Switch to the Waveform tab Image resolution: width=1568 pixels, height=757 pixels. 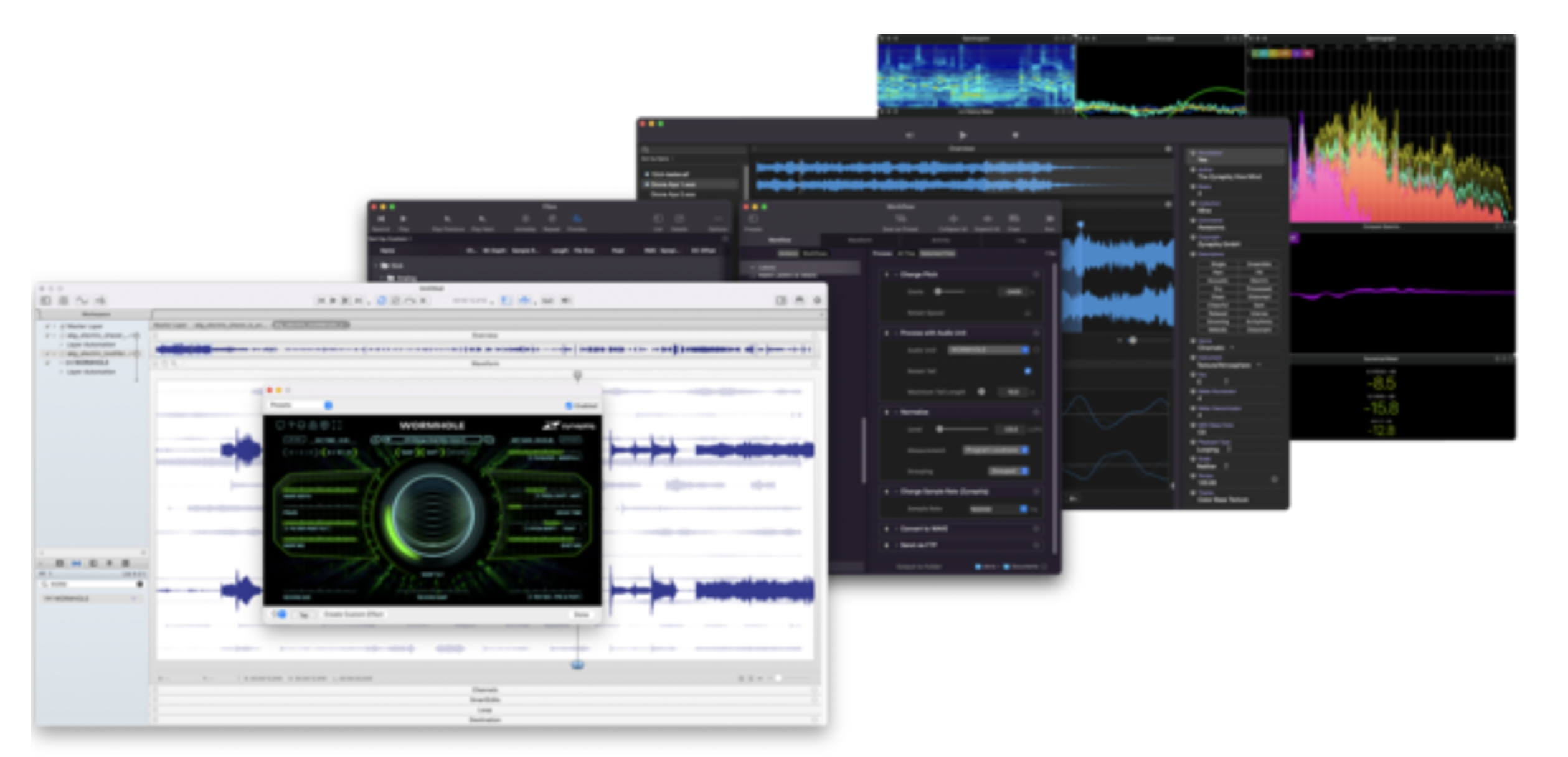(x=859, y=240)
